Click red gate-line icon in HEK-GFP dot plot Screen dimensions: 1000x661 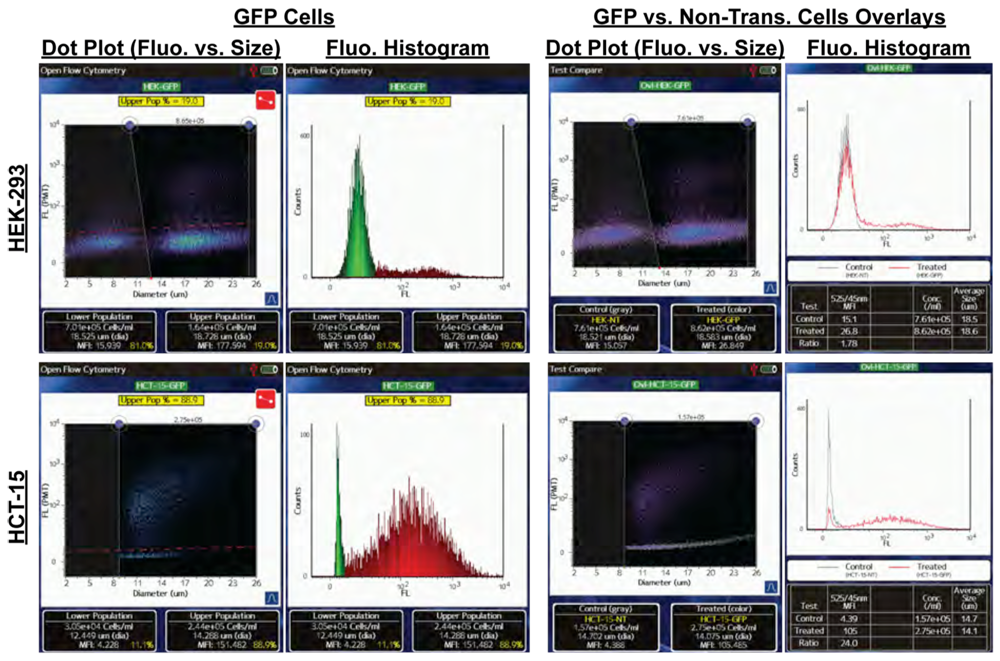(x=265, y=101)
